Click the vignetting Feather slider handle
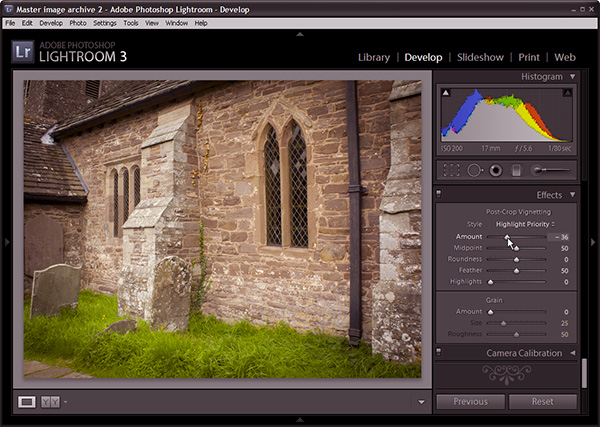The width and height of the screenshot is (600, 427). [516, 270]
